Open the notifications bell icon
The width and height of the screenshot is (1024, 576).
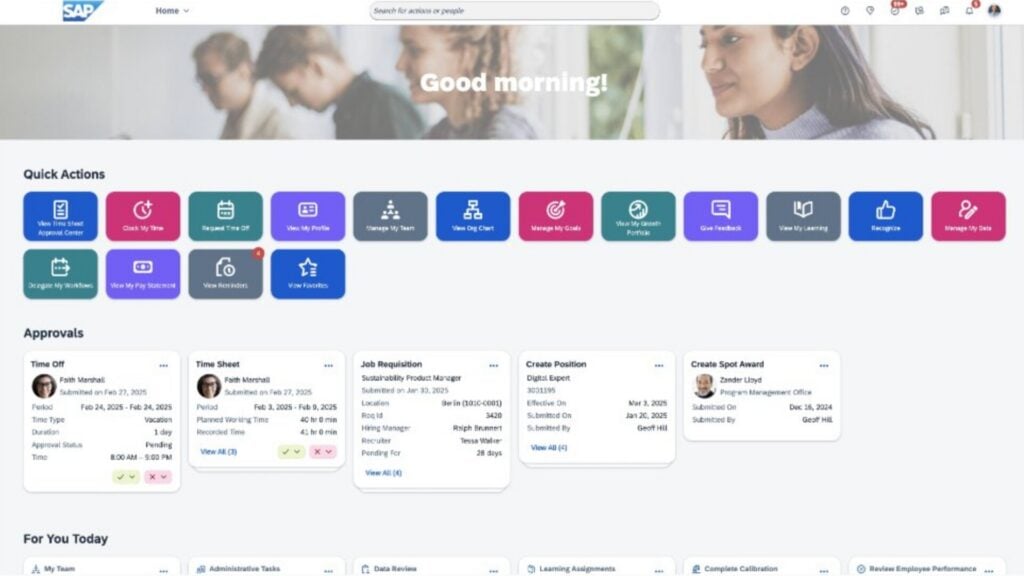(969, 10)
